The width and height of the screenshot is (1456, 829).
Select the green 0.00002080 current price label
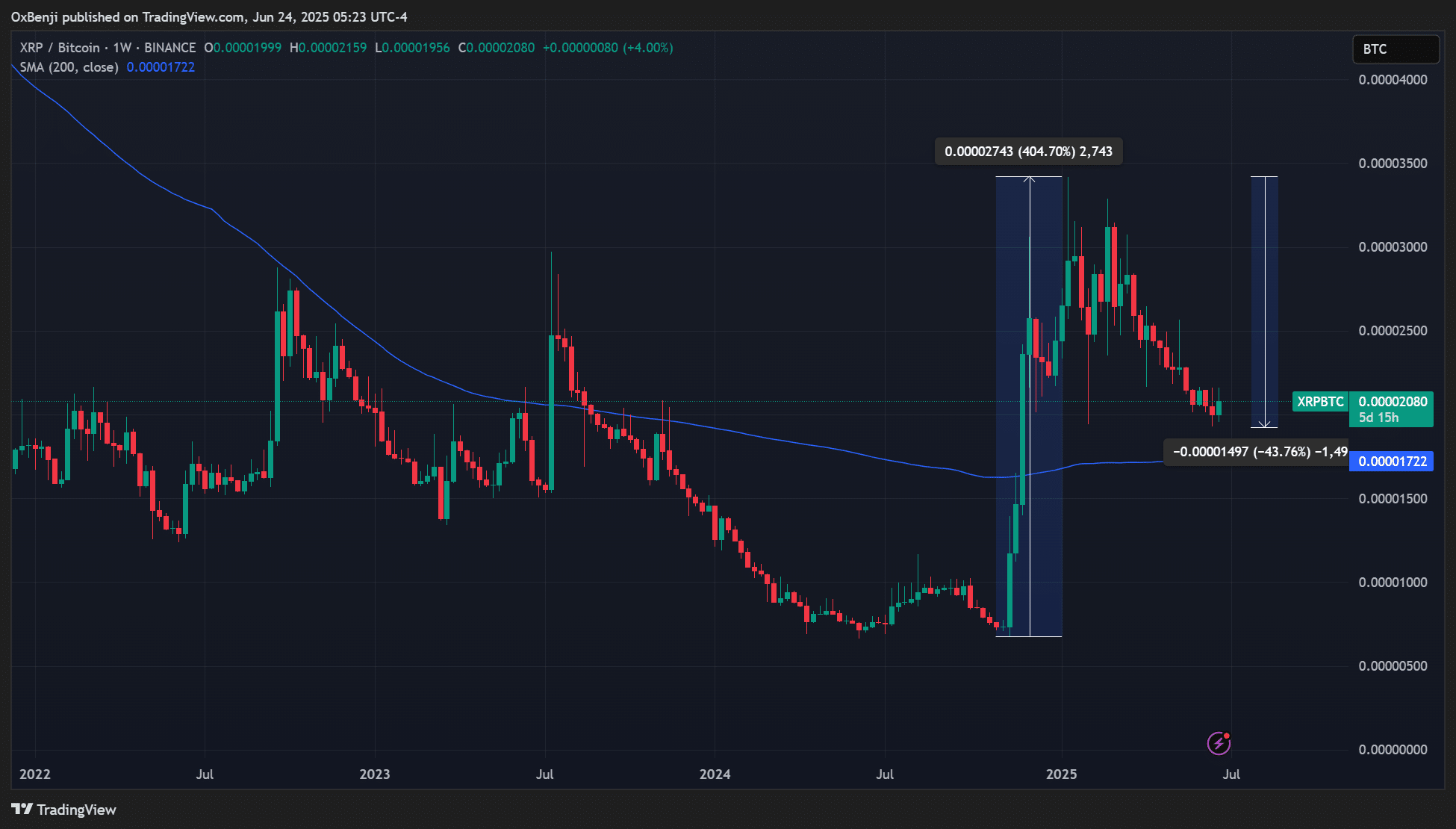tap(1393, 402)
